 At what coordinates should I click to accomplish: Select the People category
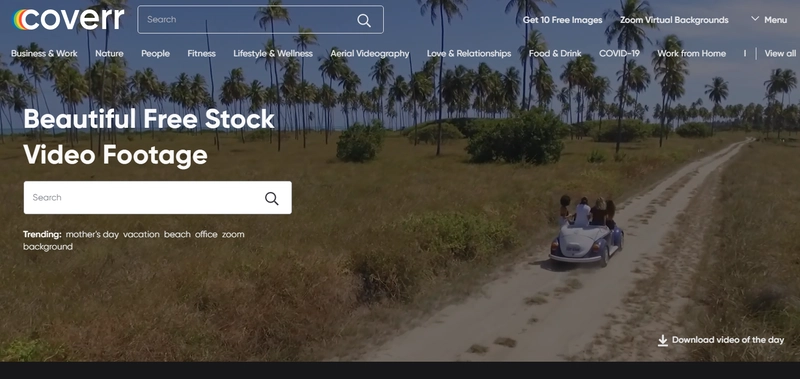155,54
